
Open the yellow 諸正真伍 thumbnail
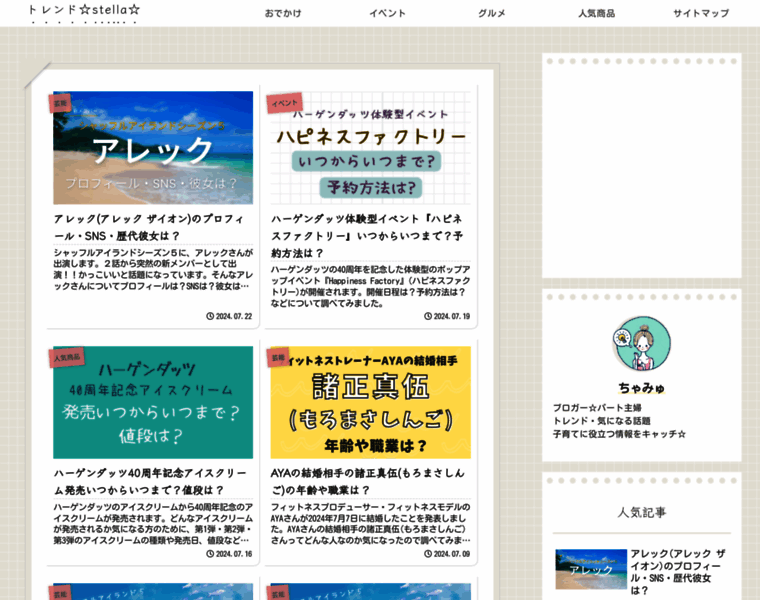click(371, 402)
